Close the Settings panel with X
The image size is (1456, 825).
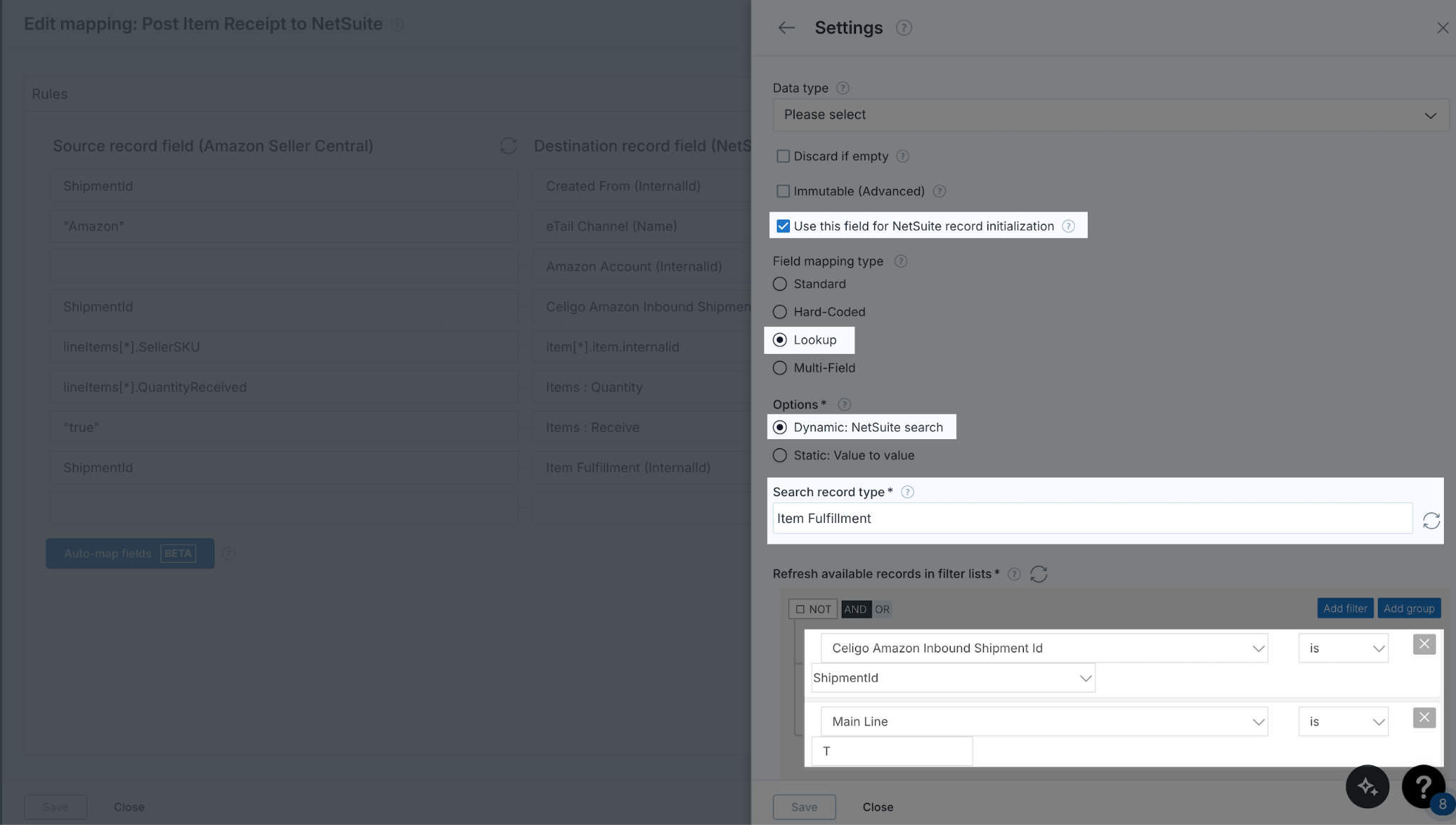[x=1442, y=28]
